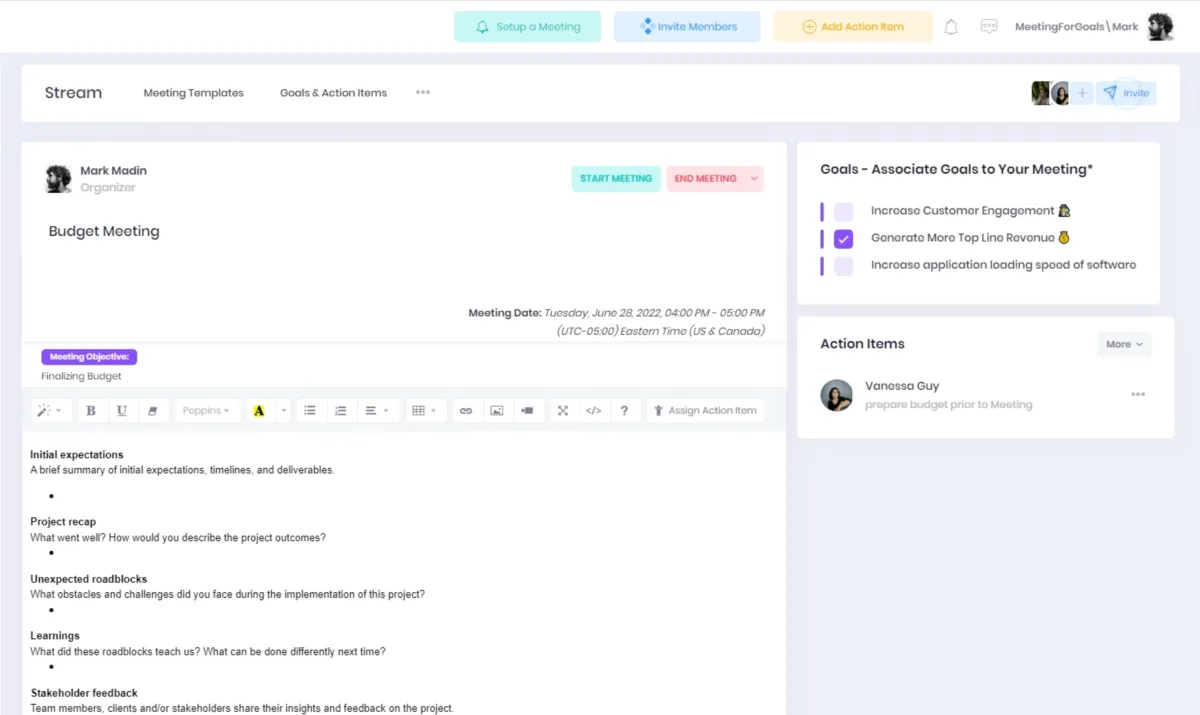This screenshot has height=715, width=1200.
Task: Uncheck the Generate More Top Line Revenue checkbox
Action: tap(843, 239)
